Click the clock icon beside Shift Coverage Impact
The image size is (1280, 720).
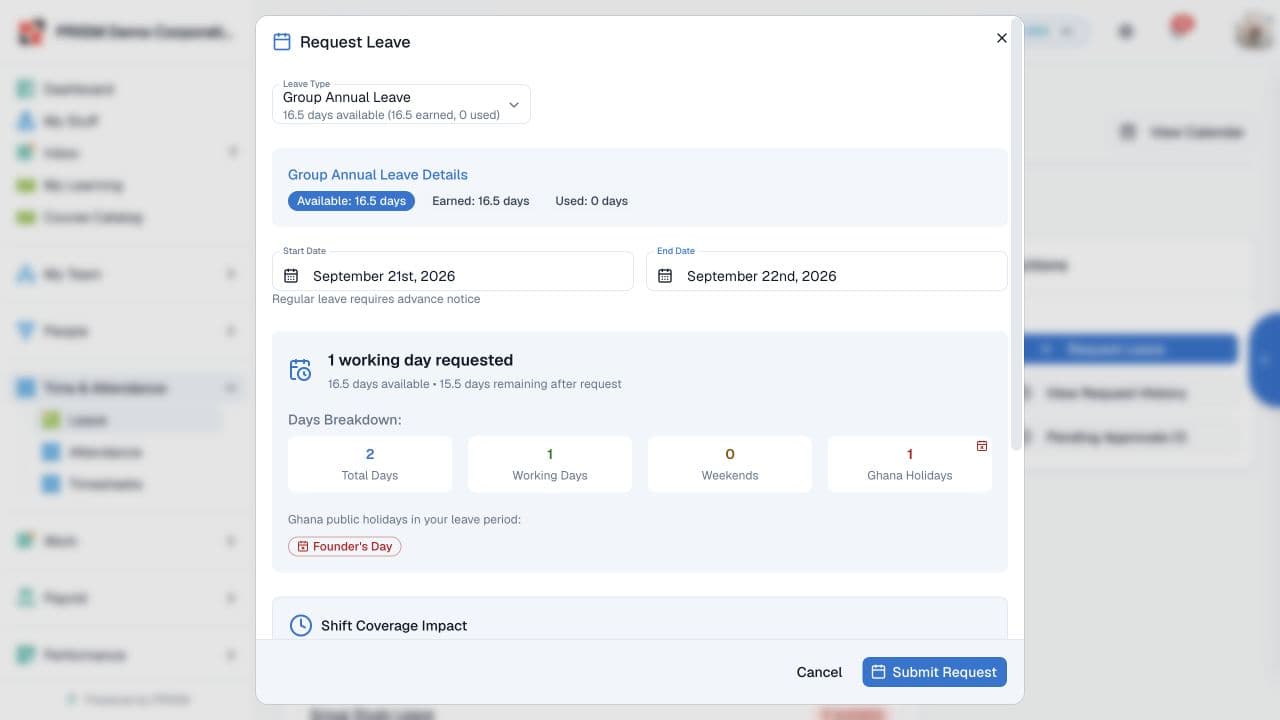click(x=300, y=625)
